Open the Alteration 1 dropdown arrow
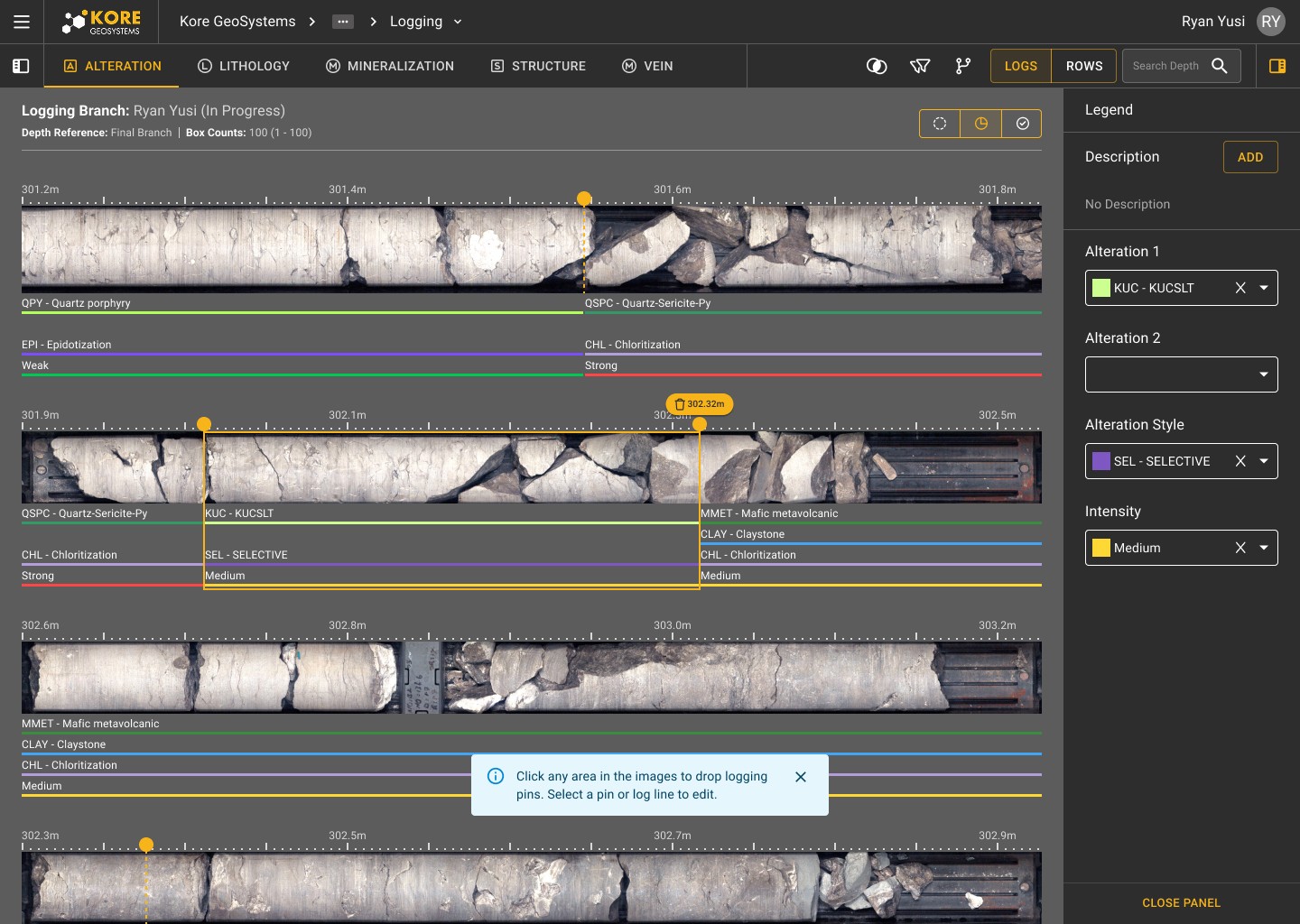 1264,288
